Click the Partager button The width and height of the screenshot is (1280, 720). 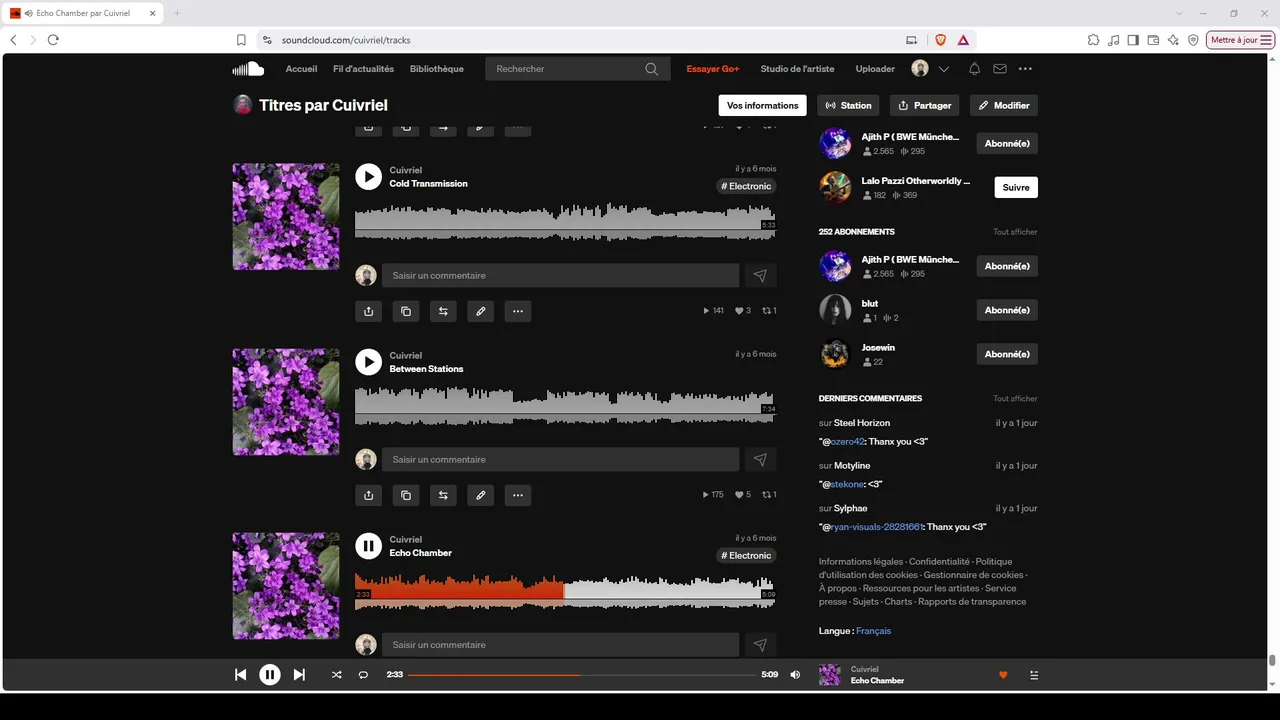pyautogui.click(x=924, y=105)
